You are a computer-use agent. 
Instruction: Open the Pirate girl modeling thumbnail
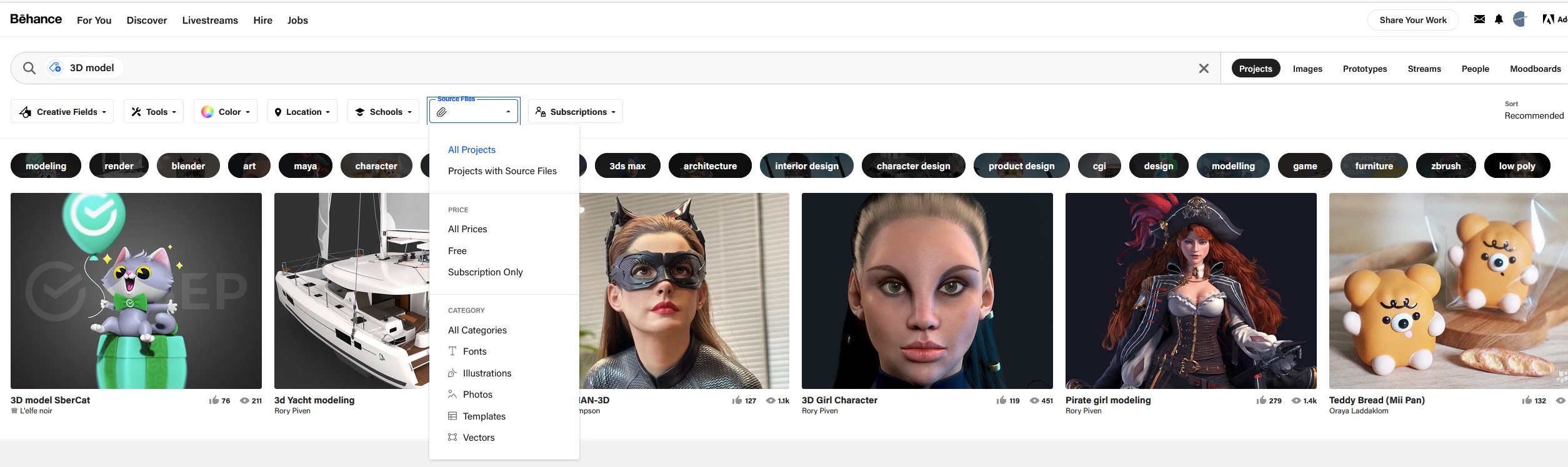pyautogui.click(x=1191, y=291)
